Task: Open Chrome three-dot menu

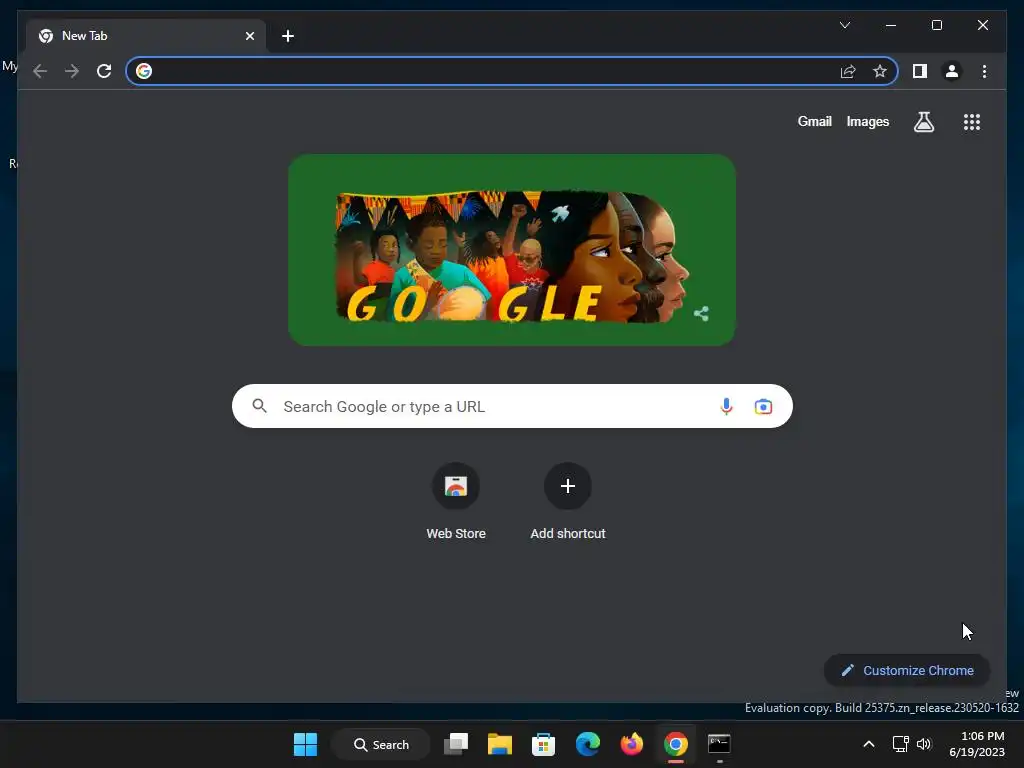Action: 984,71
